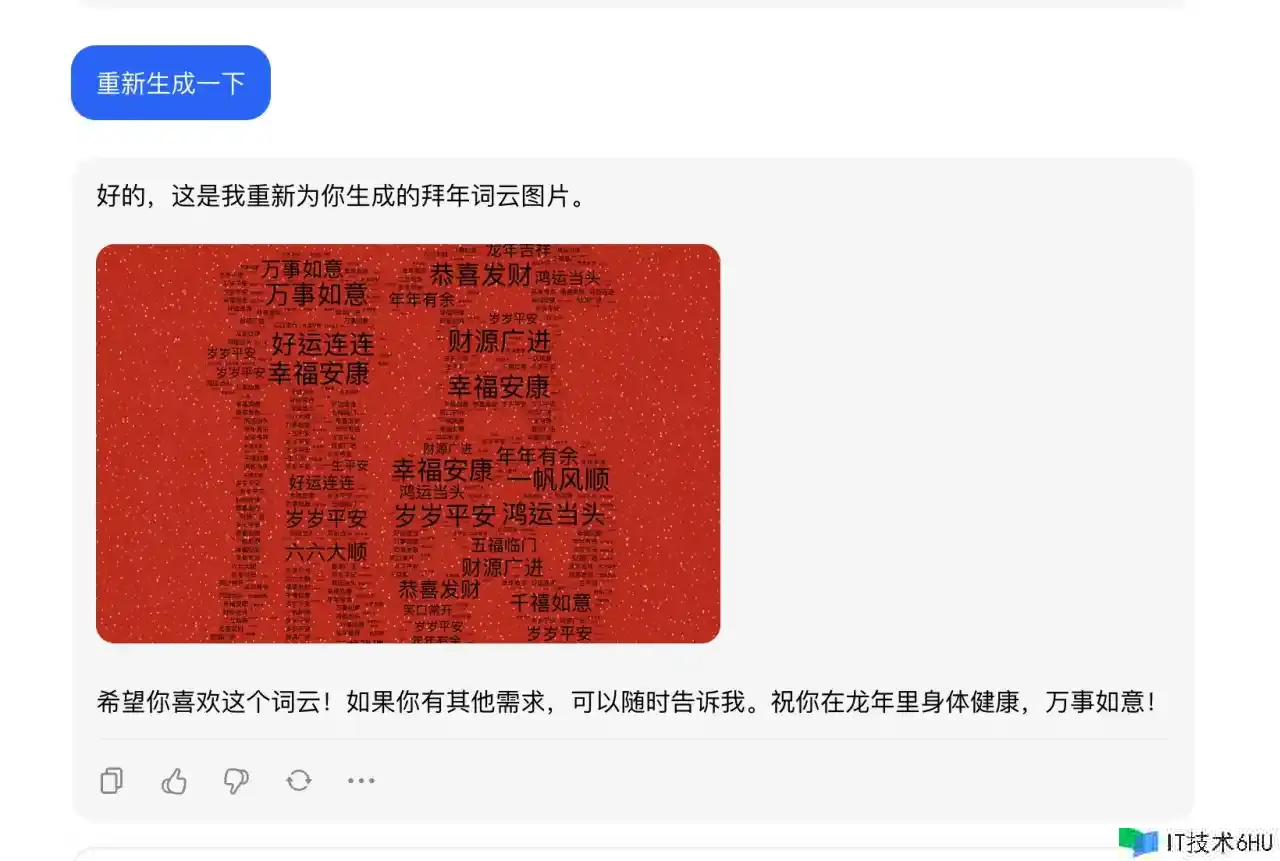Click the IT技术6HU watermark text
1280x861 pixels.
[x=1220, y=843]
